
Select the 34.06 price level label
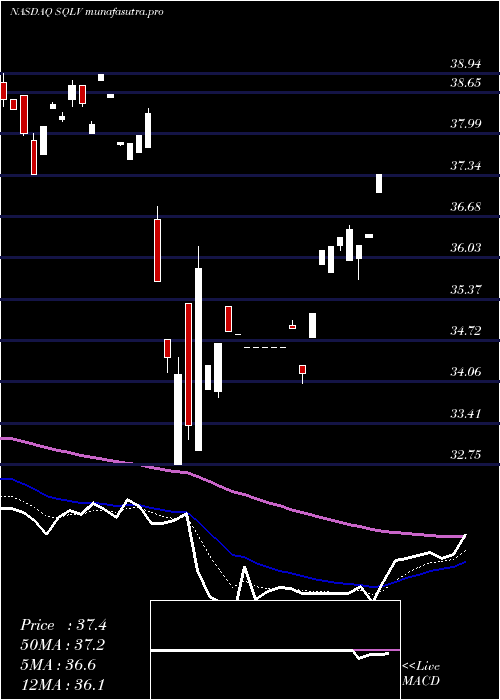coord(466,372)
